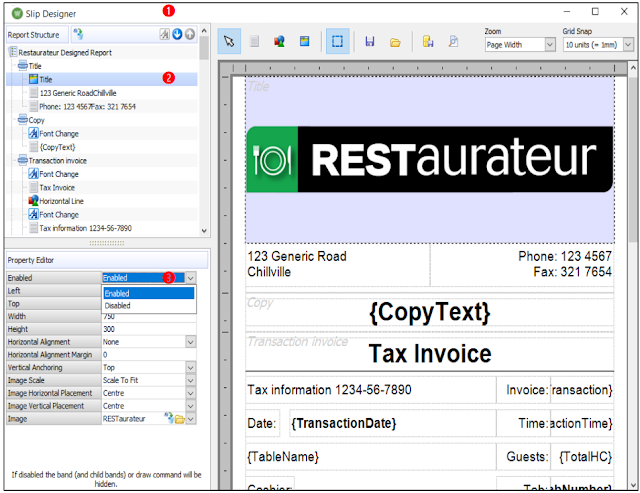Select the Title band node
The image size is (640, 493).
[35, 66]
